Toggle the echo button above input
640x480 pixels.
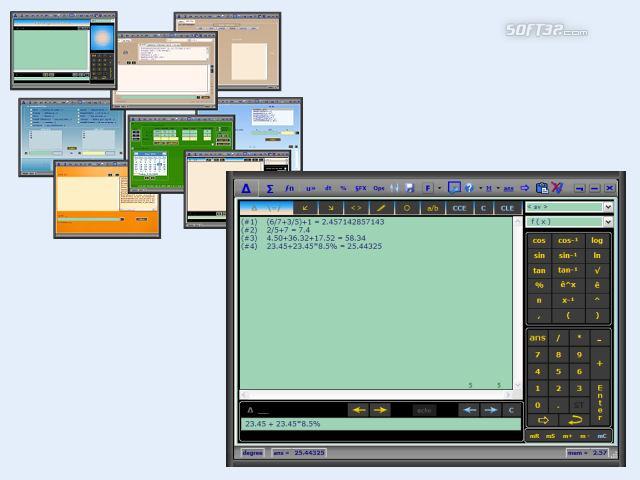pyautogui.click(x=424, y=410)
